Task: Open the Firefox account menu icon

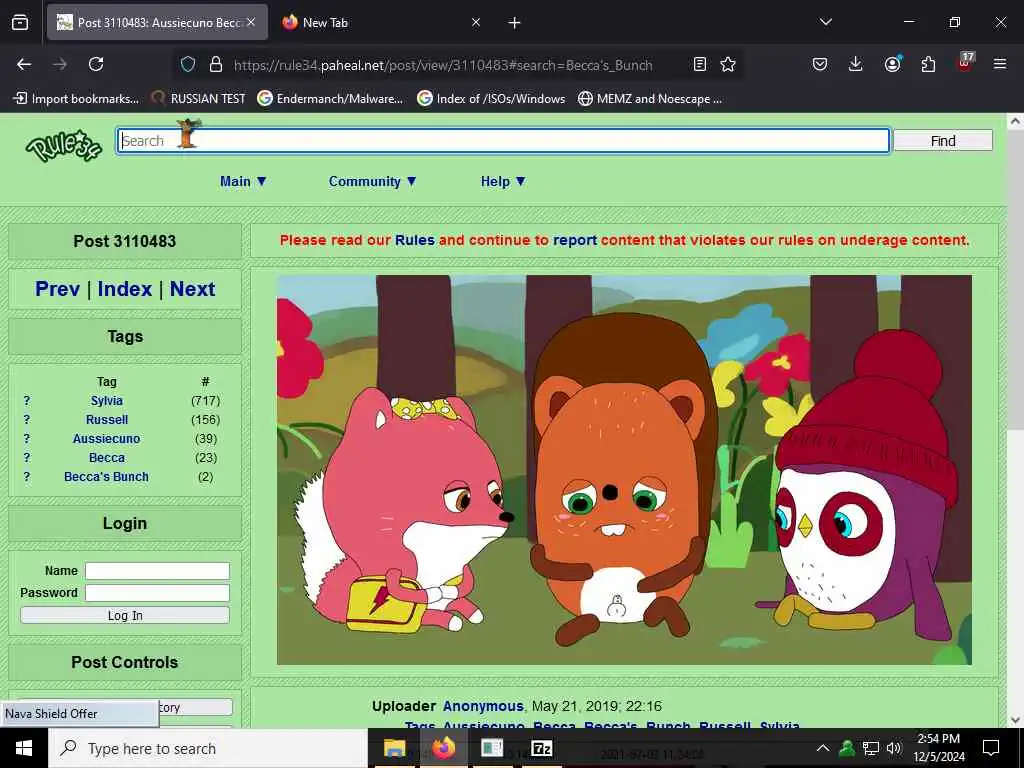Action: (892, 64)
